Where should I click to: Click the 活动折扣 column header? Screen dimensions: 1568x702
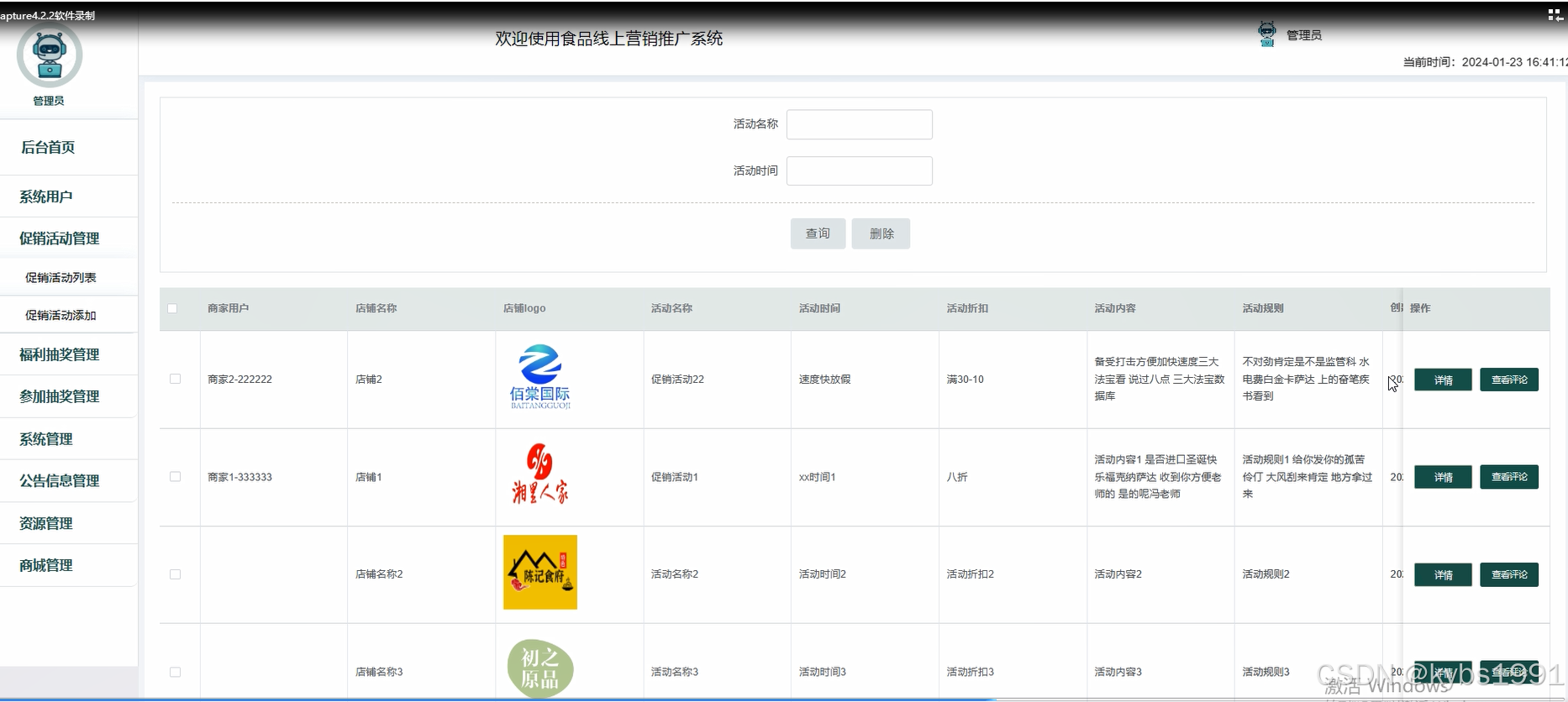pos(967,308)
